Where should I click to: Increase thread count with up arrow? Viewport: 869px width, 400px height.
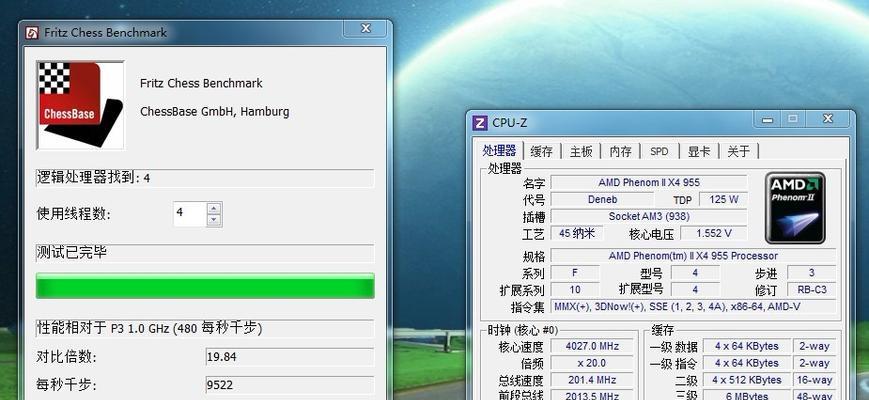pyautogui.click(x=214, y=209)
